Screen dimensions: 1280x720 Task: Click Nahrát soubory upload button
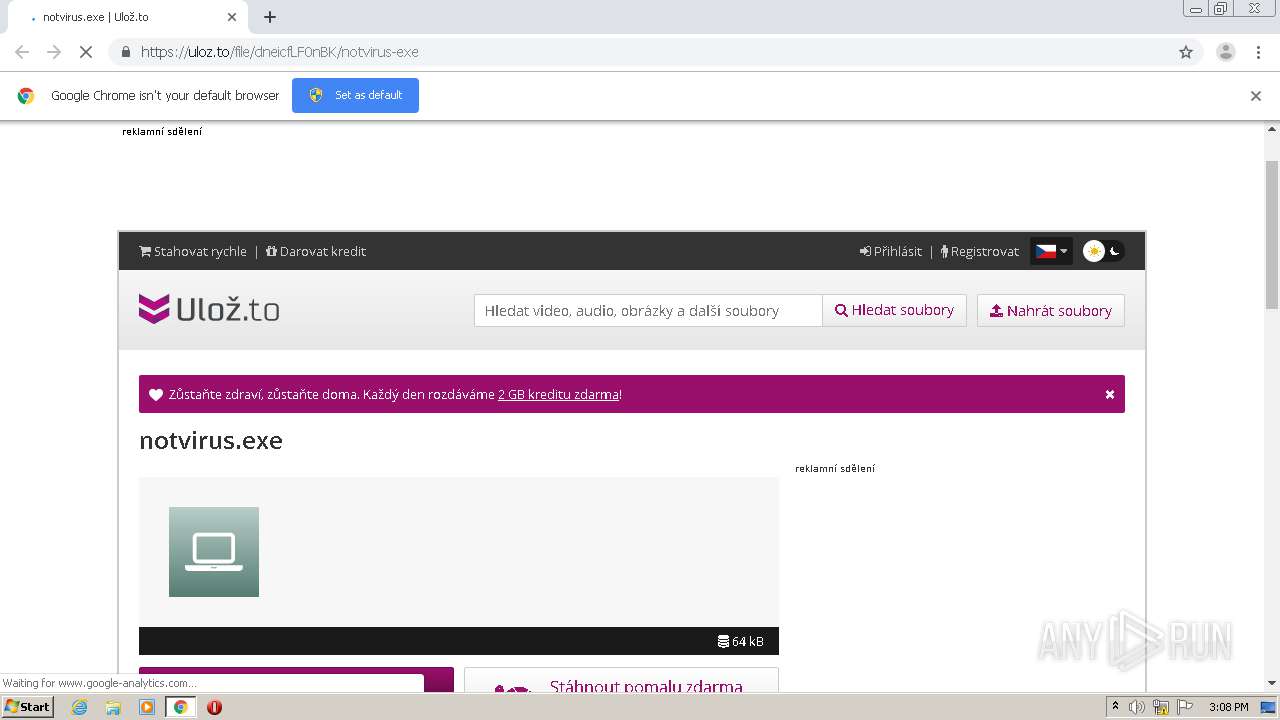1051,310
